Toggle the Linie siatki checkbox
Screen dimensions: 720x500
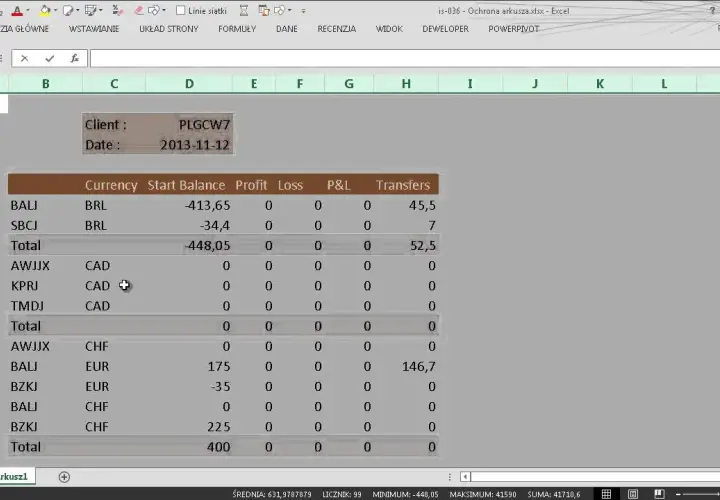pos(180,10)
